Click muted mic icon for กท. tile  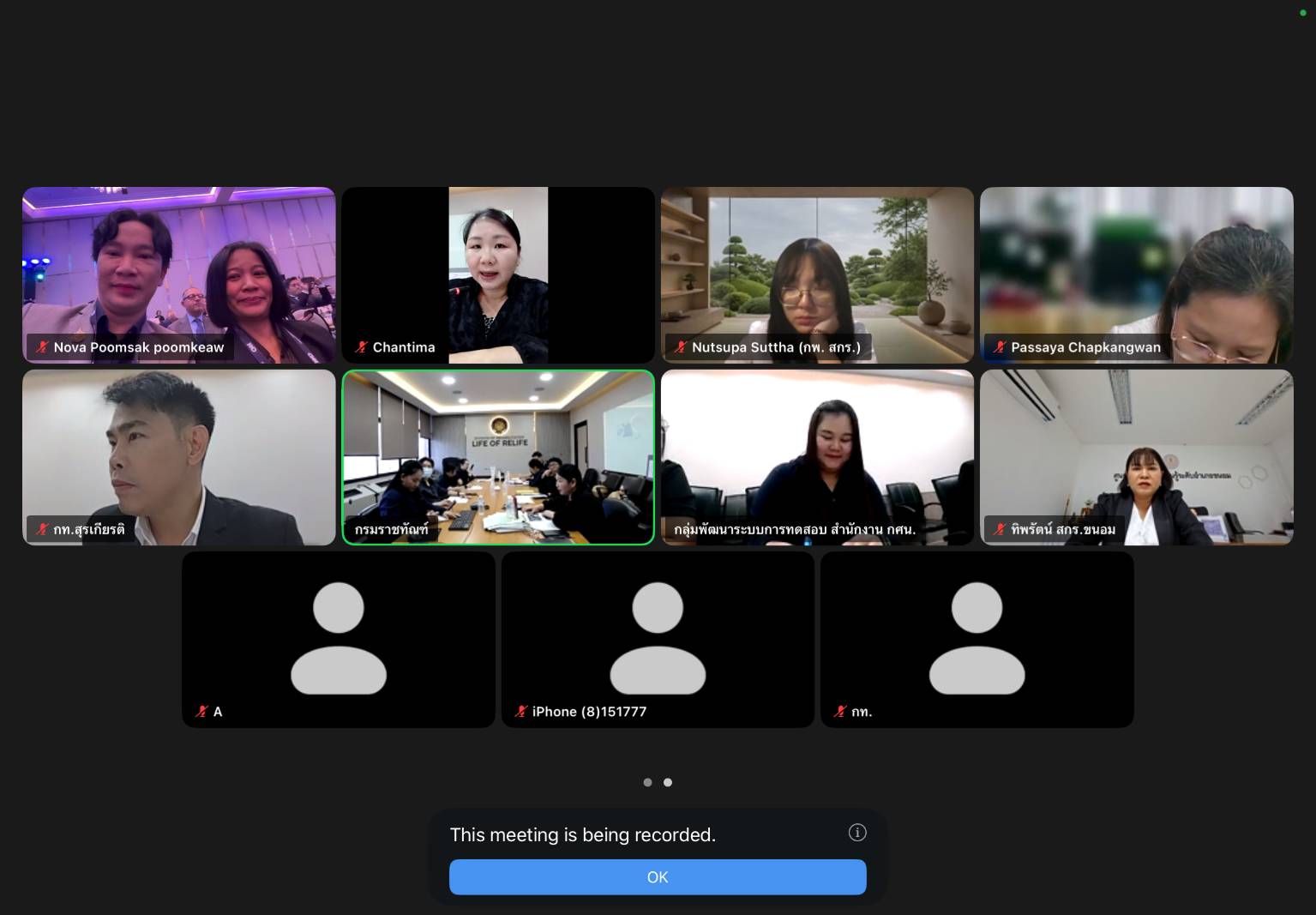(x=839, y=712)
